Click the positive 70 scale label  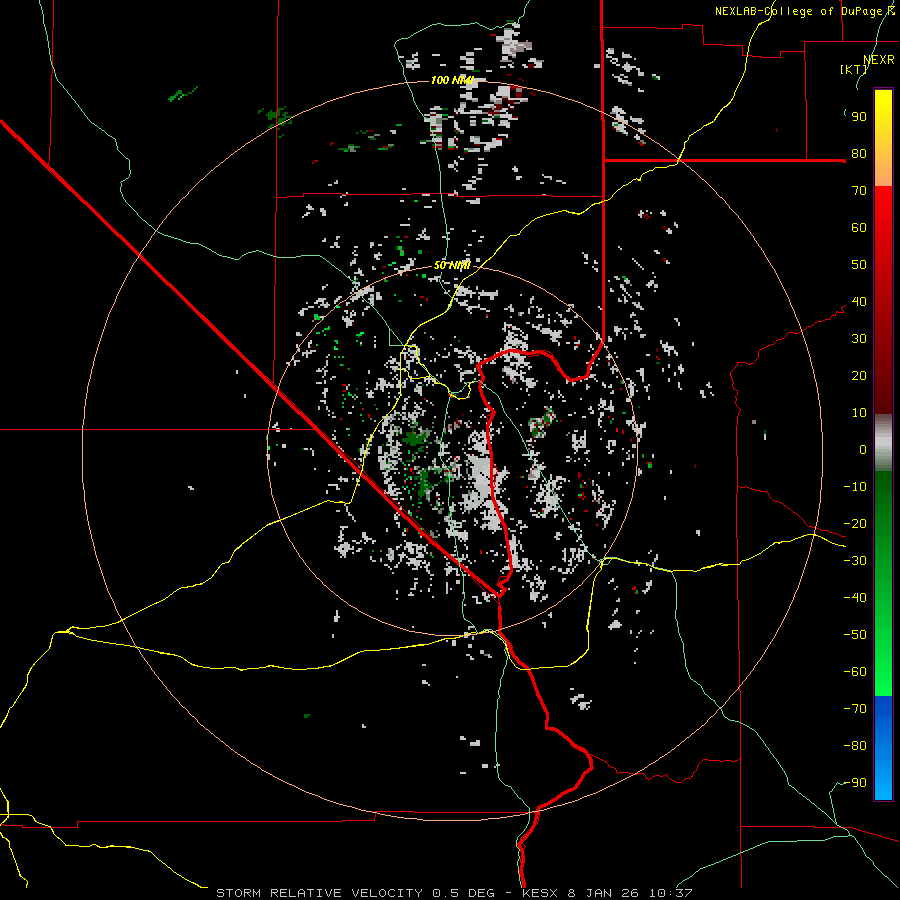pyautogui.click(x=859, y=191)
